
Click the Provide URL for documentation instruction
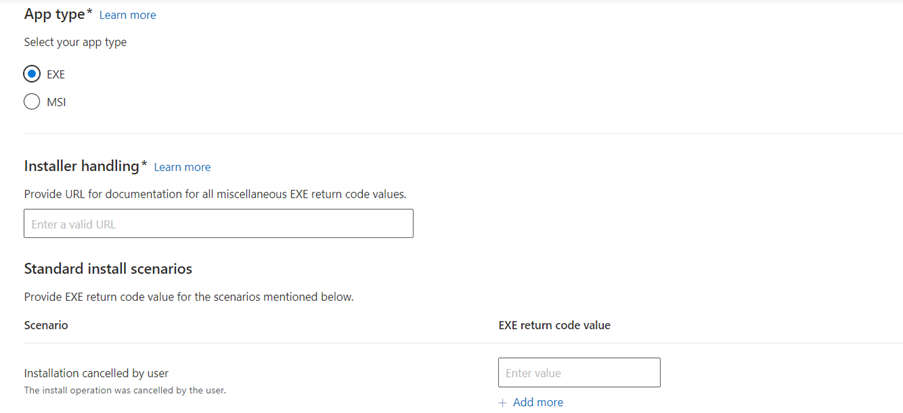pyautogui.click(x=215, y=194)
